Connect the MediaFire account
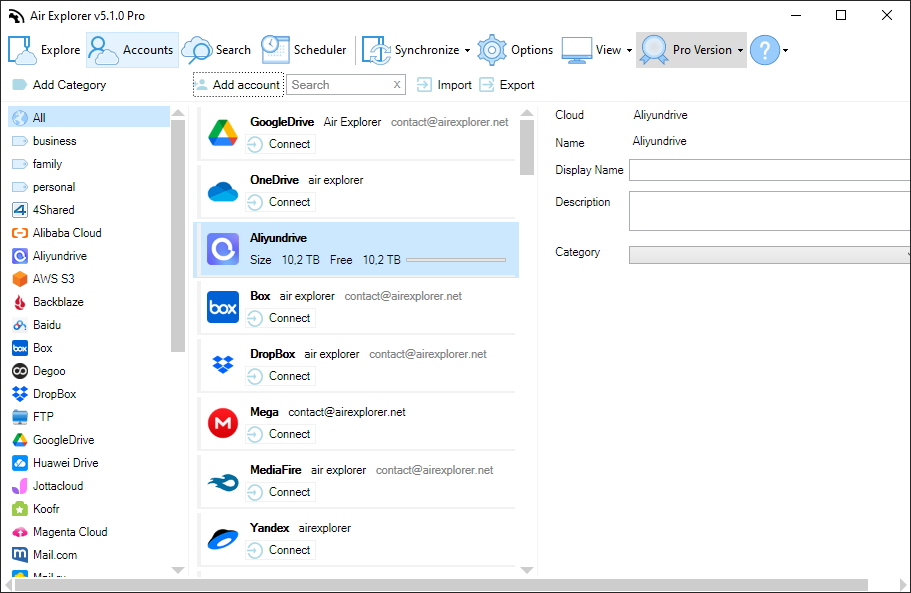911x593 pixels. 280,493
